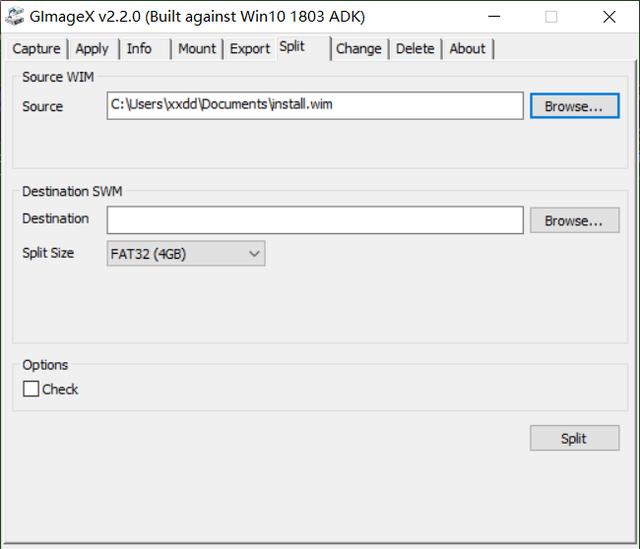
Task: Browse for the source WIM file
Action: (x=574, y=106)
